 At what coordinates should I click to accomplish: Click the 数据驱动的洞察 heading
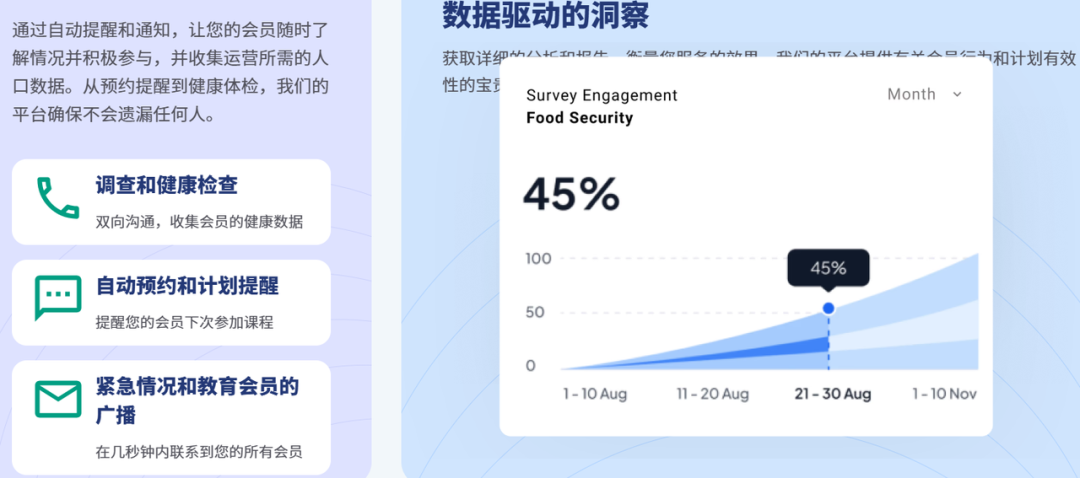tap(545, 15)
